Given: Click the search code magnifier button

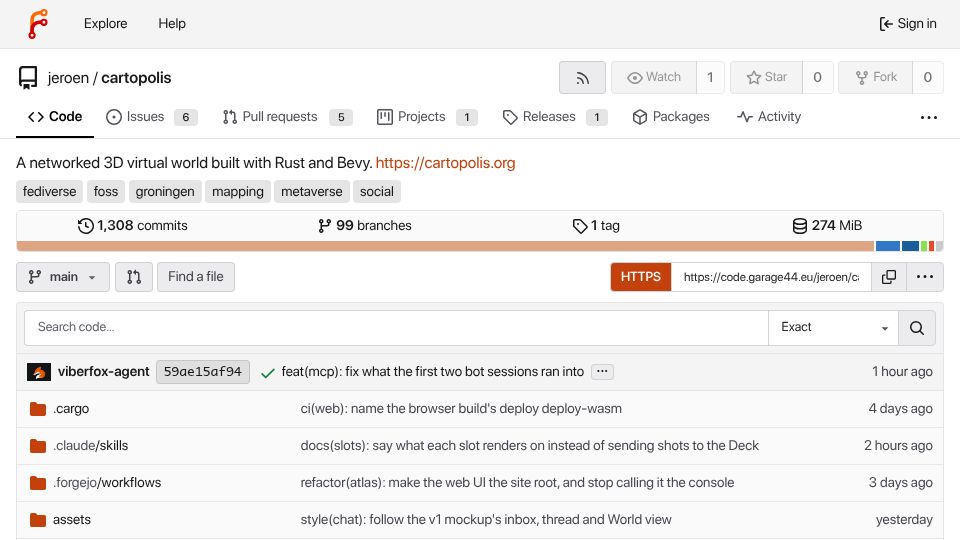Looking at the screenshot, I should coord(917,328).
